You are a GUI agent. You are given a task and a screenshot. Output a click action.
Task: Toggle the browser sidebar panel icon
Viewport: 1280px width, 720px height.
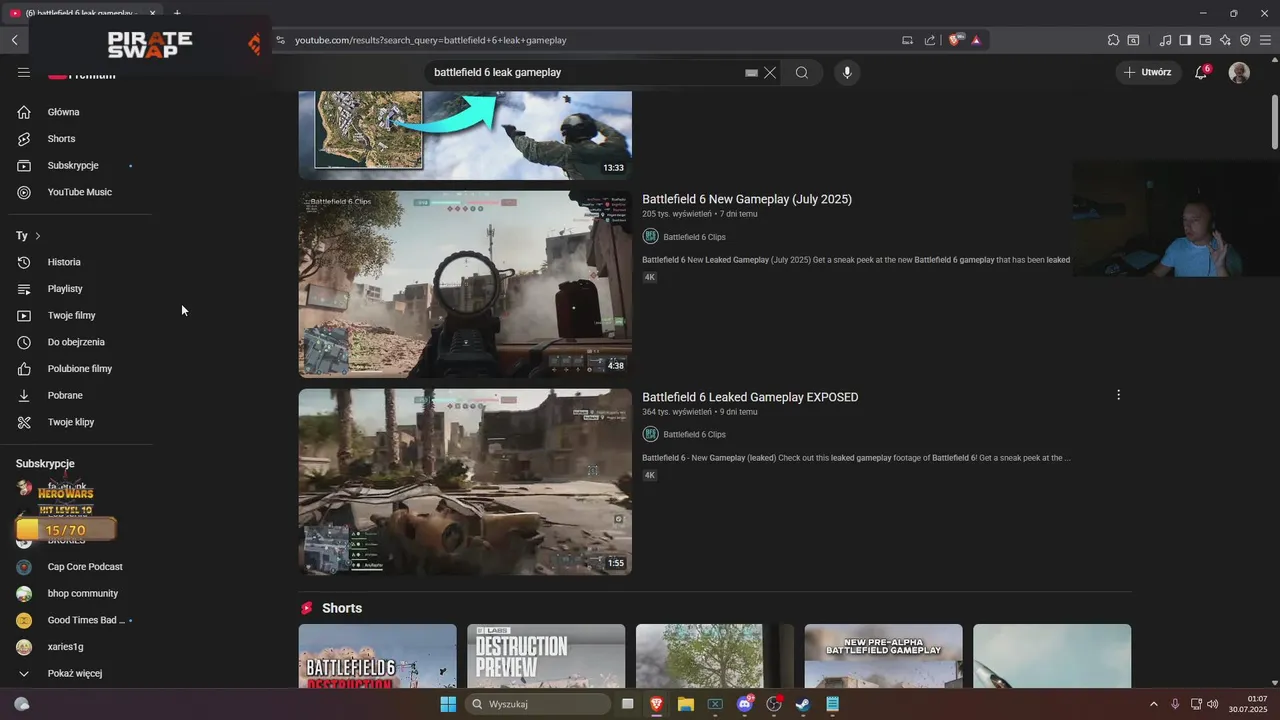coord(1185,40)
